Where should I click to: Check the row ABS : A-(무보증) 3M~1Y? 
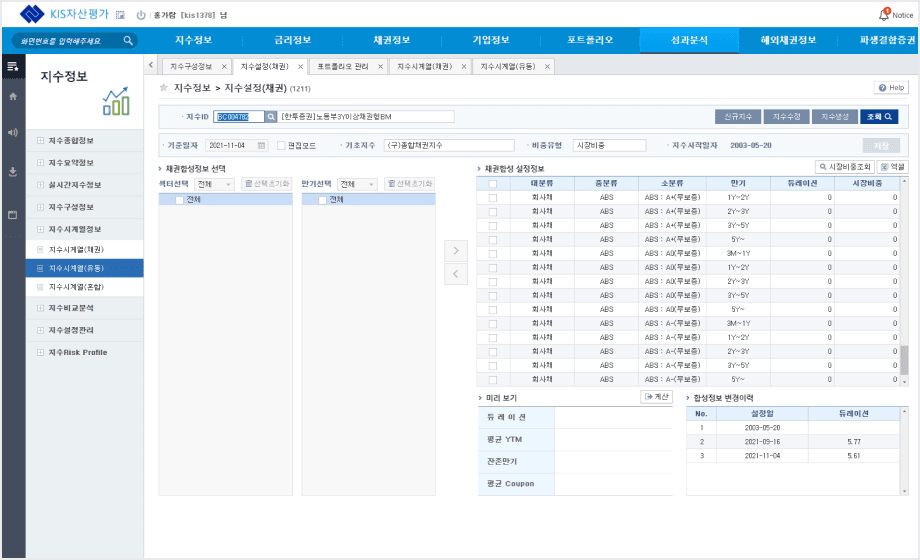click(x=493, y=324)
